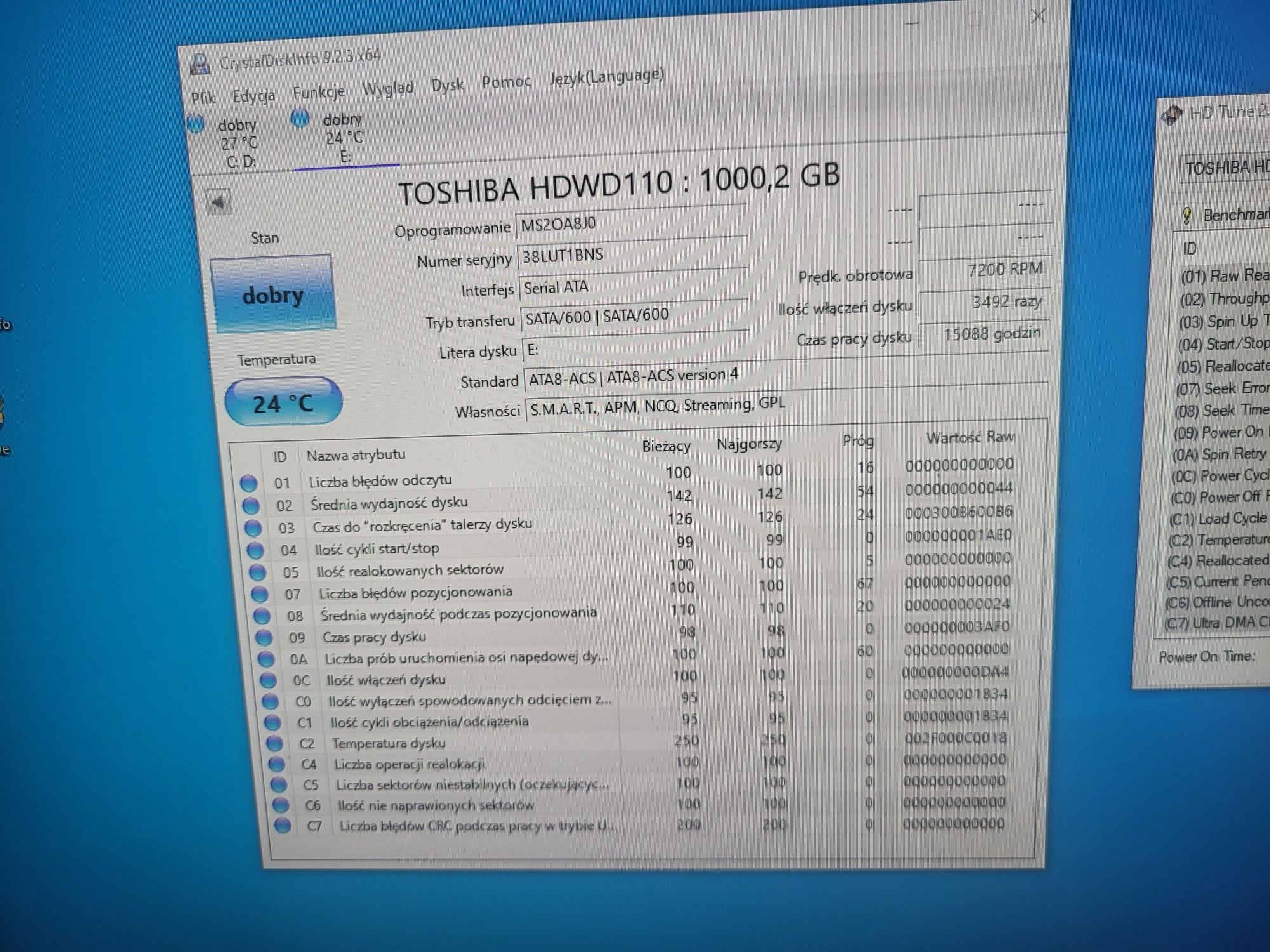
Task: Click raw value 000300B600B6
Action: [x=959, y=512]
